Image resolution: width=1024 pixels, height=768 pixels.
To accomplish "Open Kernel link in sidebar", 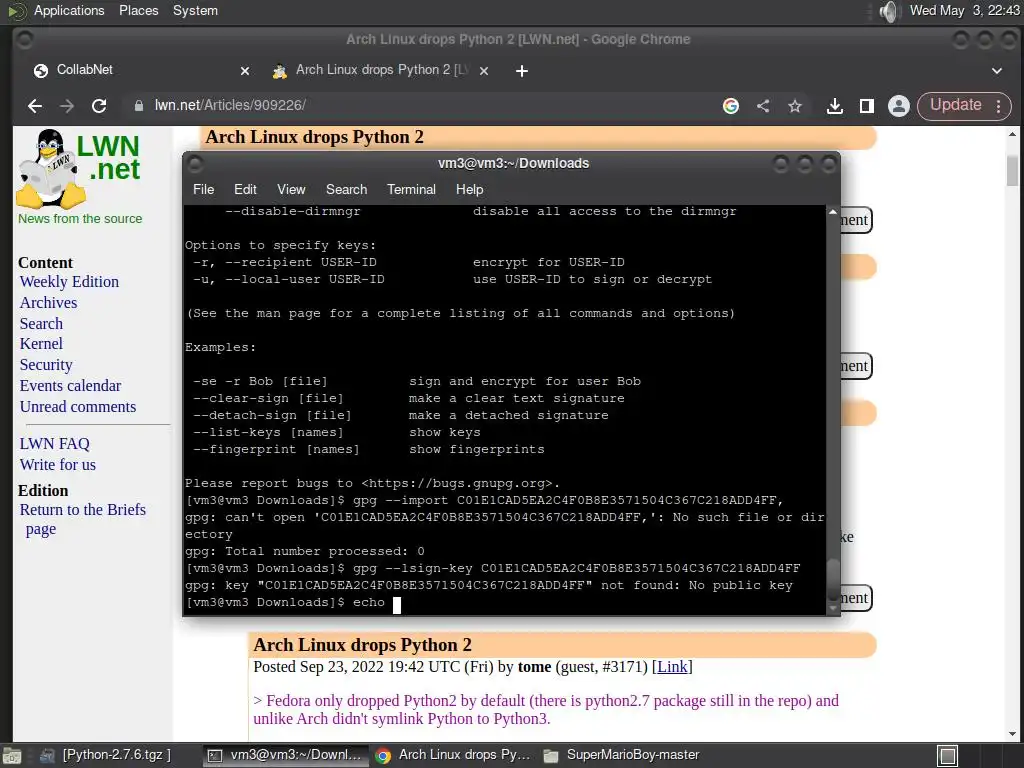I will [x=41, y=344].
